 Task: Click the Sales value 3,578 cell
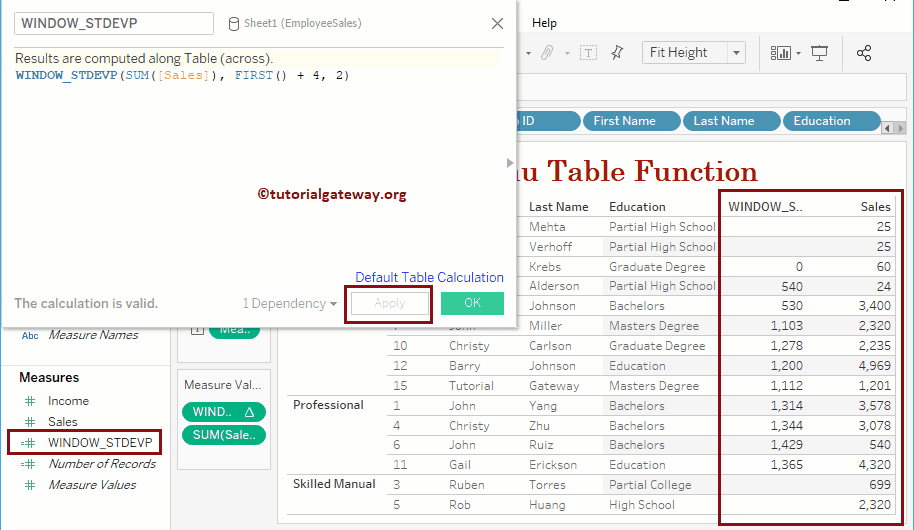coord(874,405)
